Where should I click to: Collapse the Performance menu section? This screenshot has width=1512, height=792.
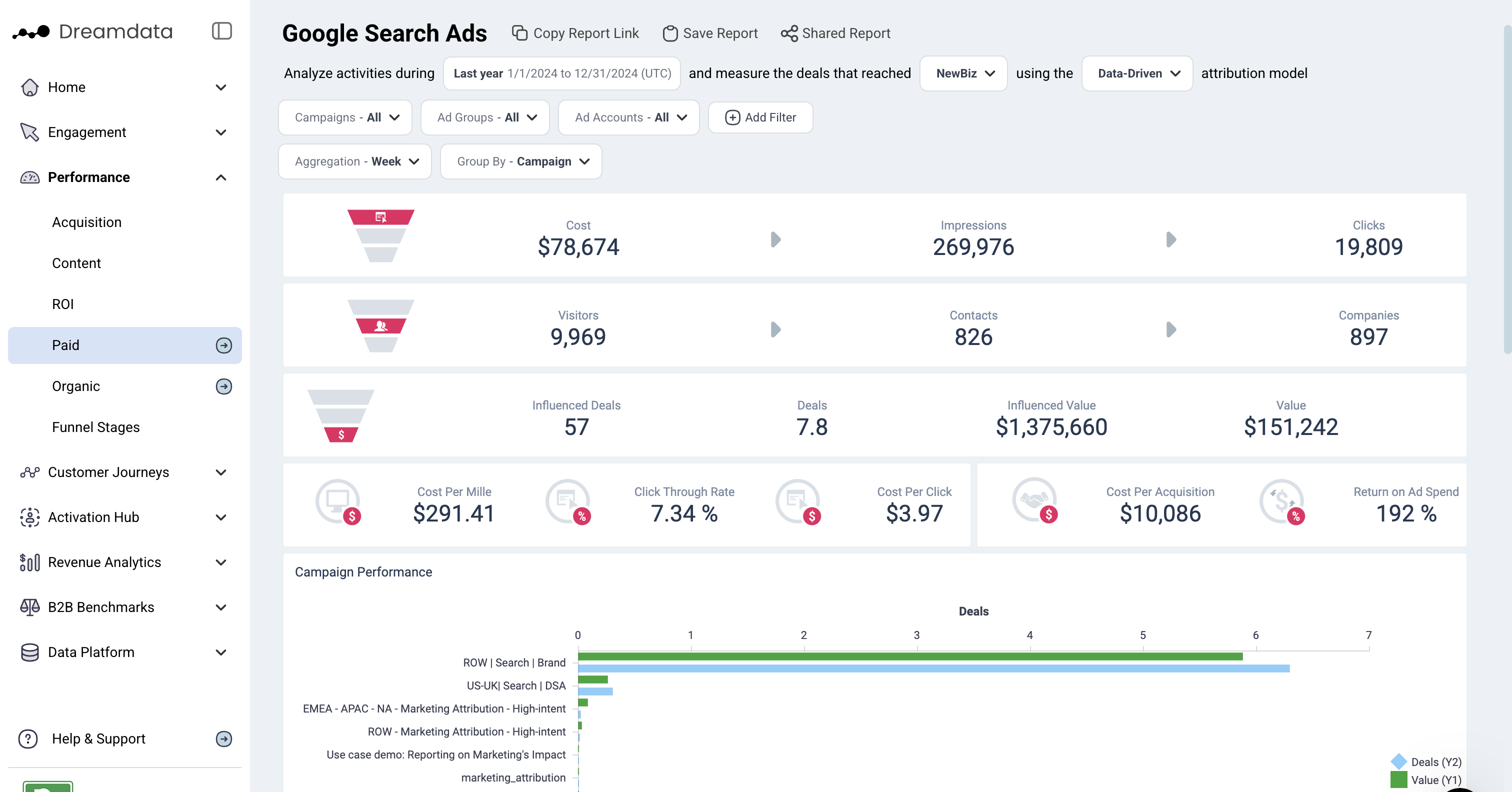[221, 177]
